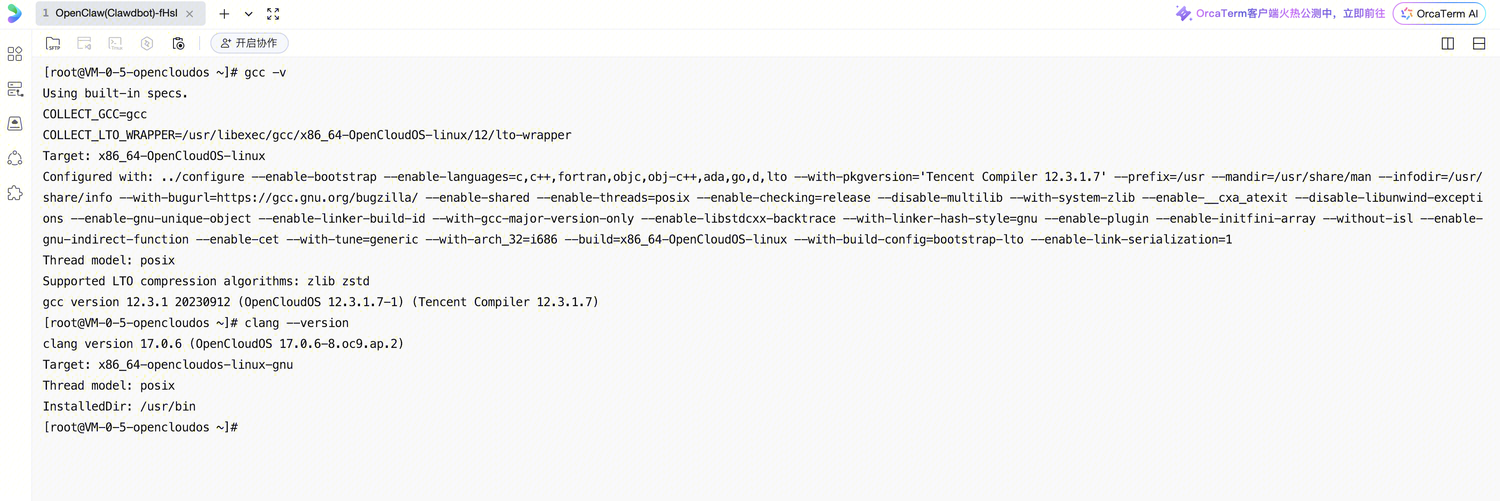Open the server list sidebar icon
Screen dimensions: 1500x501
point(15,89)
